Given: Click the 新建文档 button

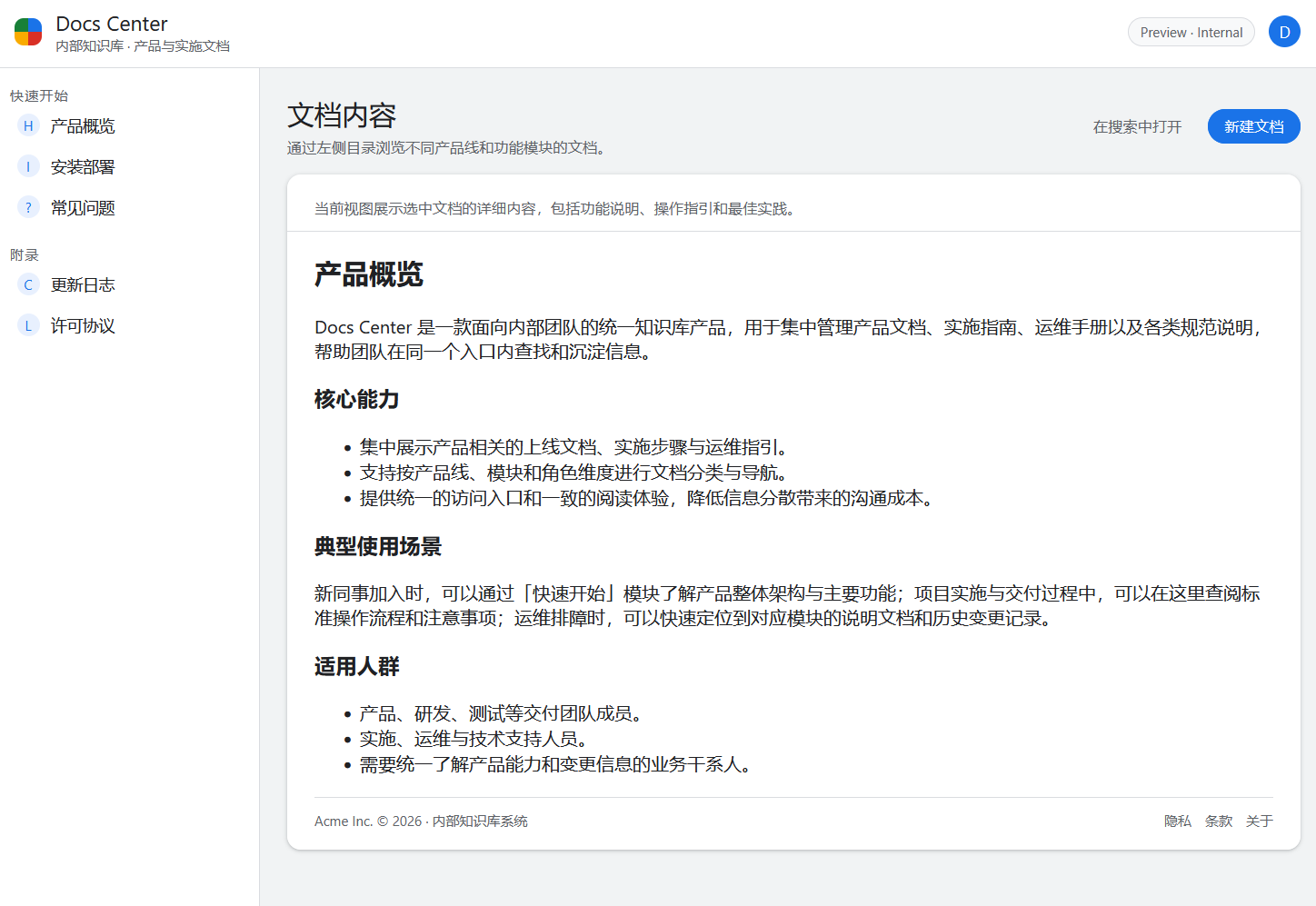Looking at the screenshot, I should point(1253,126).
